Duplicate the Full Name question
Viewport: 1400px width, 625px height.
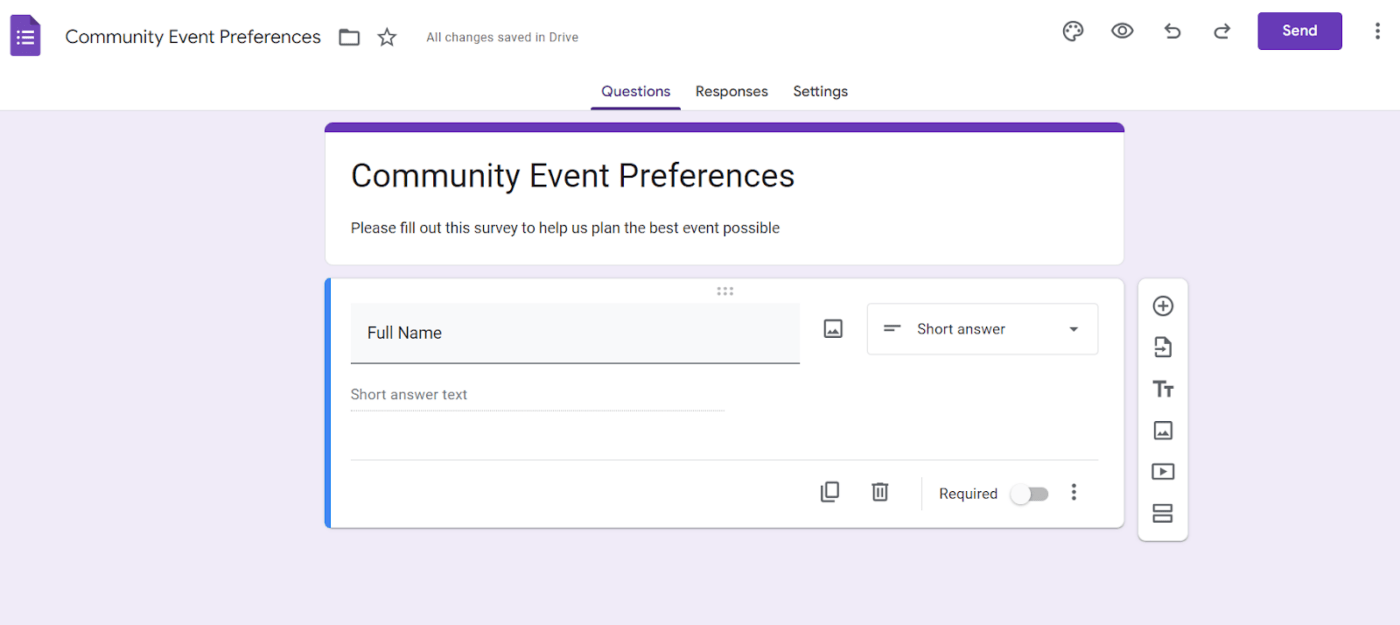pos(830,492)
